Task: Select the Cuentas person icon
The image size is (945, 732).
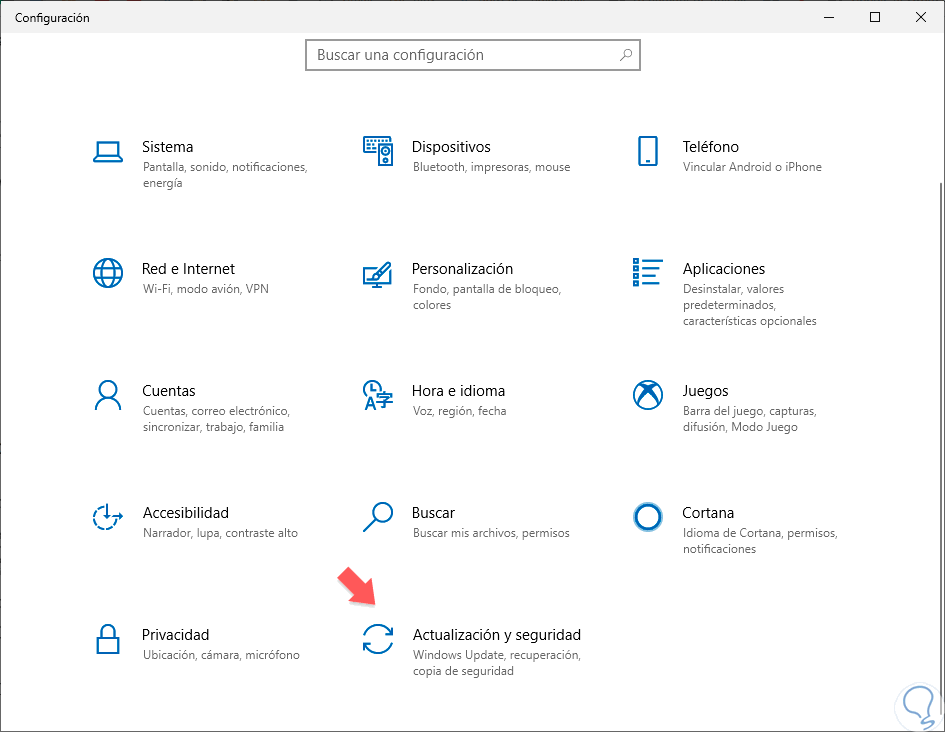Action: [x=107, y=395]
